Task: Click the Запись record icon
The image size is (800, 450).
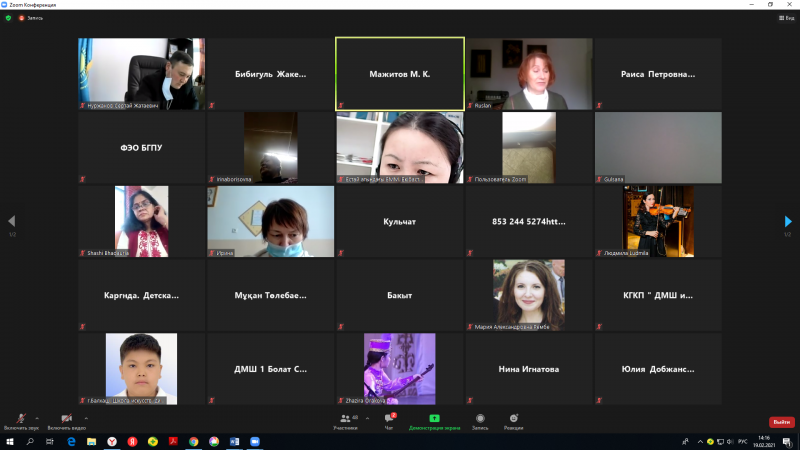Action: pyautogui.click(x=480, y=420)
